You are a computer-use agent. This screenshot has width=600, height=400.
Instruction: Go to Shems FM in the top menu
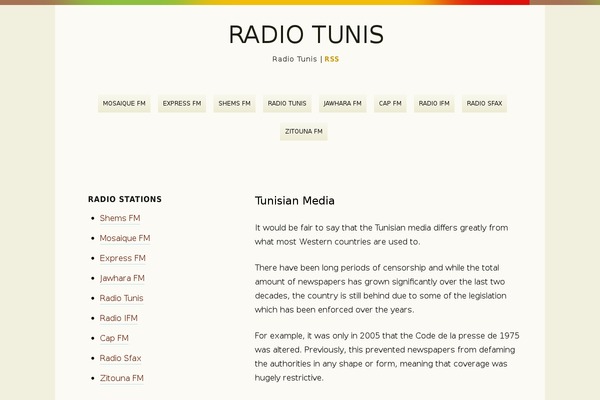pyautogui.click(x=234, y=104)
